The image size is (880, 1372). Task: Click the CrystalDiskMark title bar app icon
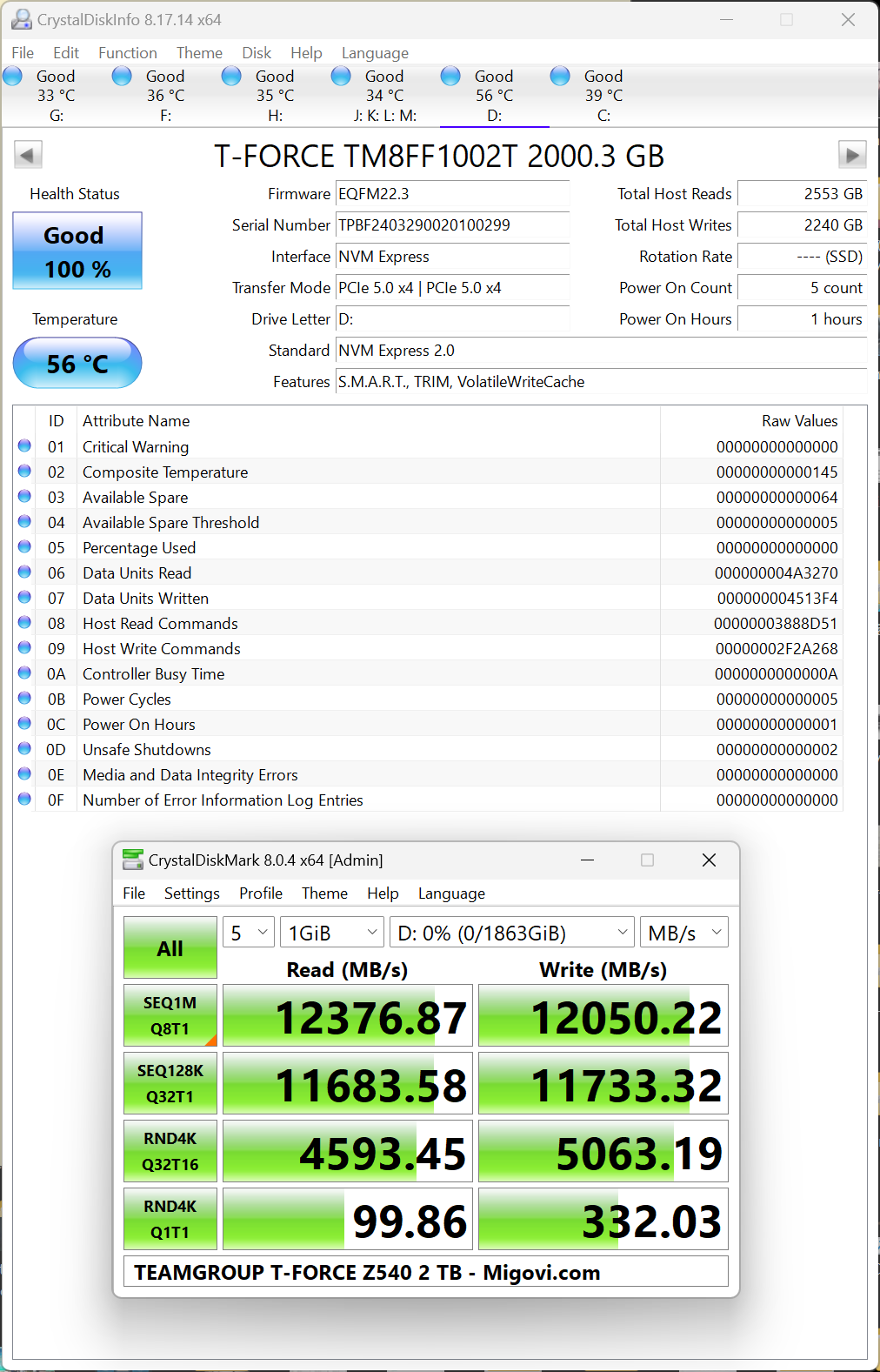133,860
